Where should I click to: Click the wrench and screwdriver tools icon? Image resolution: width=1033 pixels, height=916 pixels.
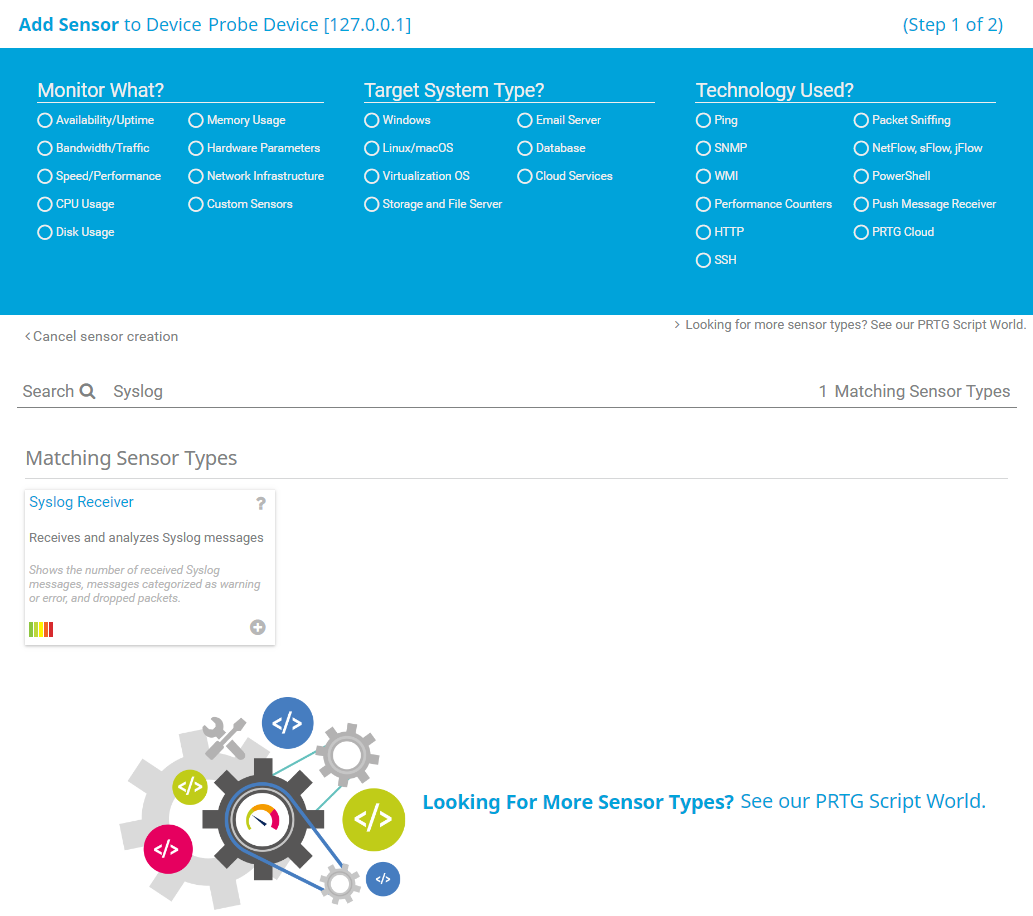click(x=224, y=739)
